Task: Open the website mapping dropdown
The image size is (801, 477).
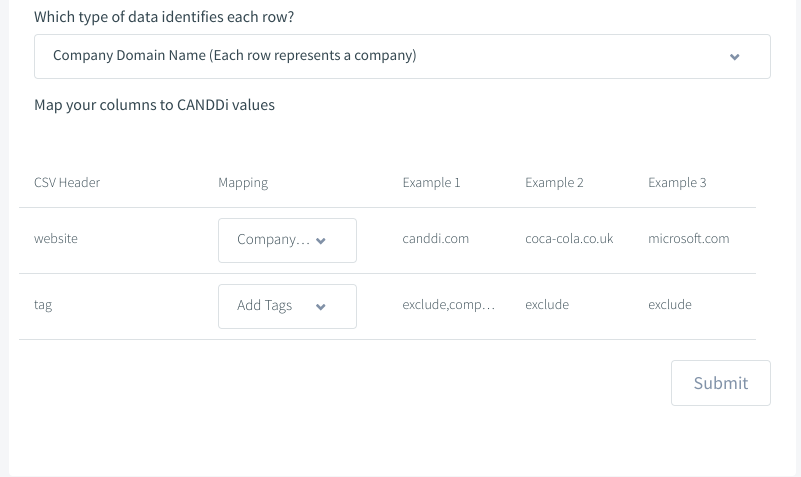Action: pyautogui.click(x=287, y=241)
